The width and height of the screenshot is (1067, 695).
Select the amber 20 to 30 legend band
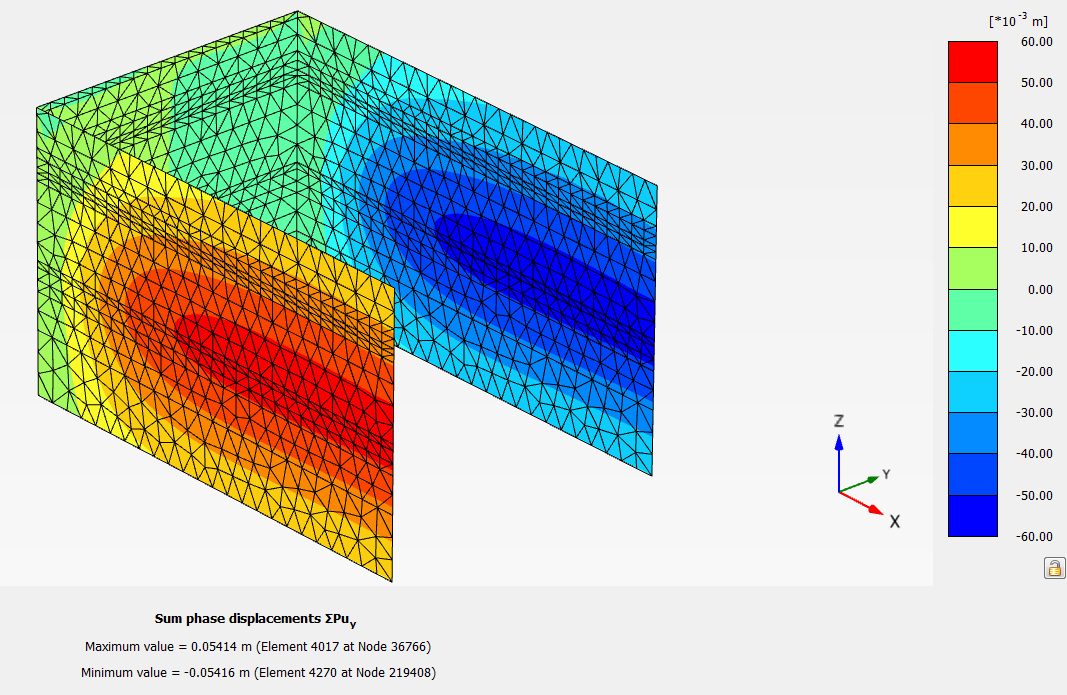click(x=972, y=186)
